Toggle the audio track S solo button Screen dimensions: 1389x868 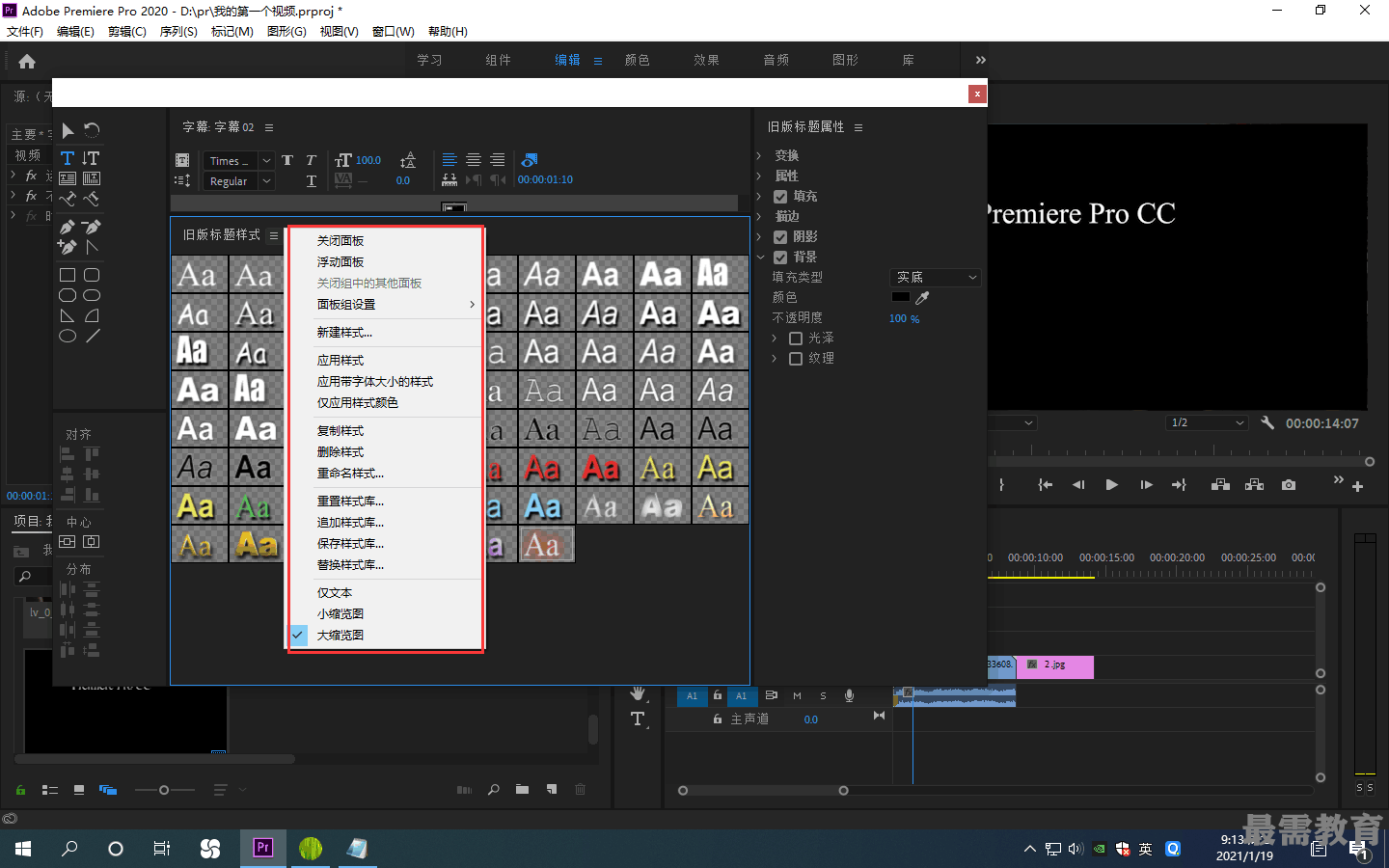coord(823,695)
